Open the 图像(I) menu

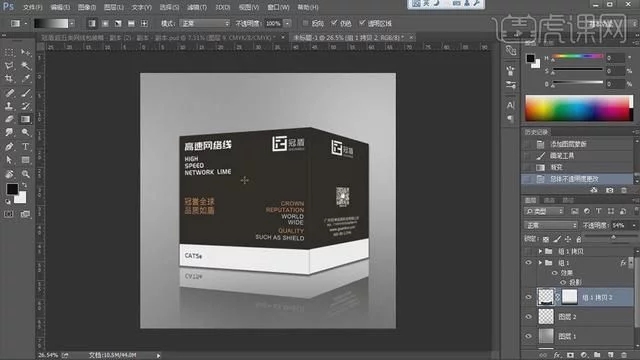tap(87, 7)
